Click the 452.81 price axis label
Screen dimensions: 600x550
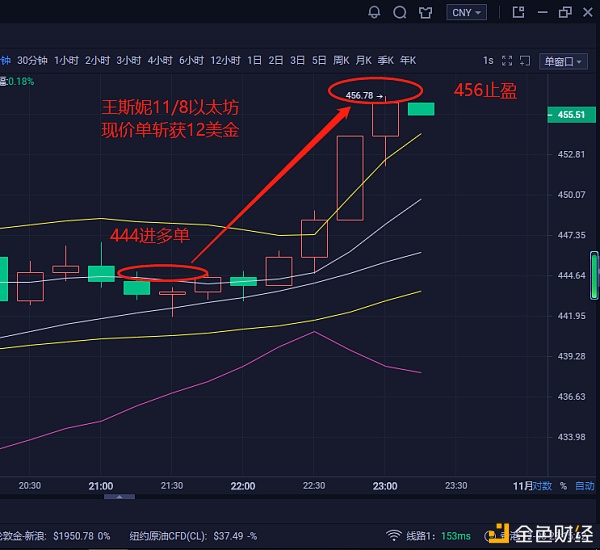[x=571, y=155]
